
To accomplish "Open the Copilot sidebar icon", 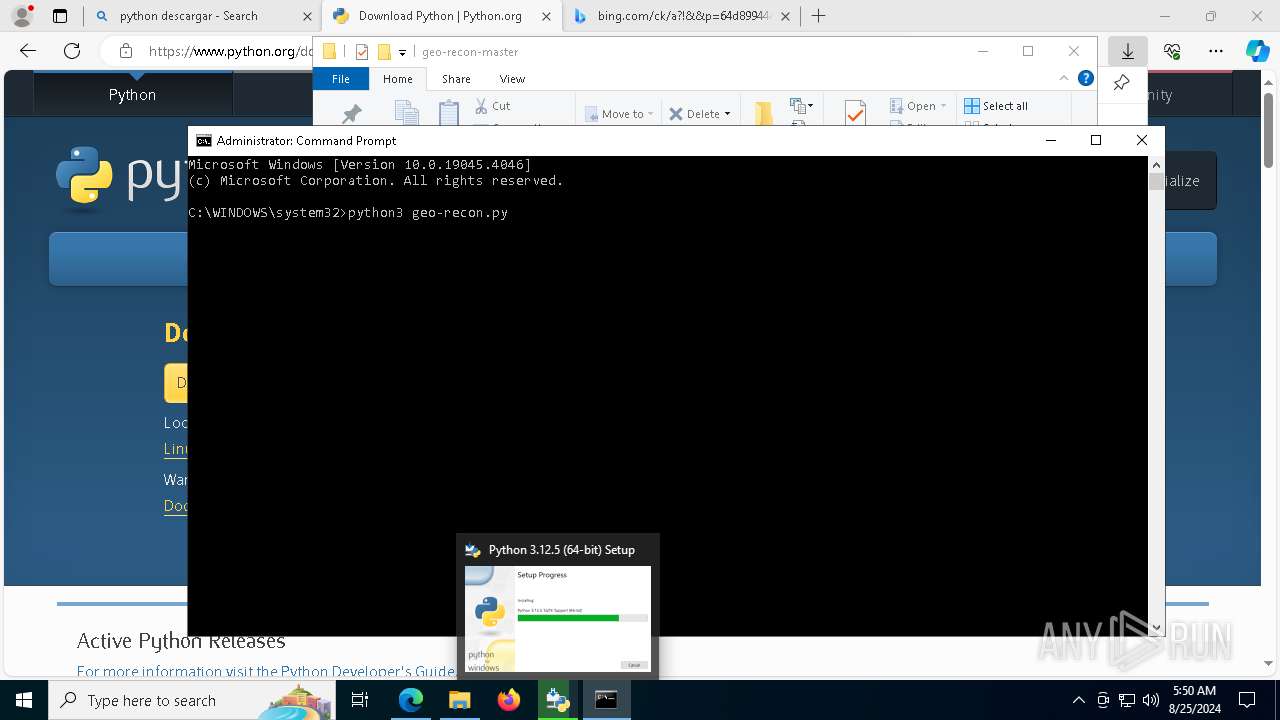I will (x=1257, y=51).
